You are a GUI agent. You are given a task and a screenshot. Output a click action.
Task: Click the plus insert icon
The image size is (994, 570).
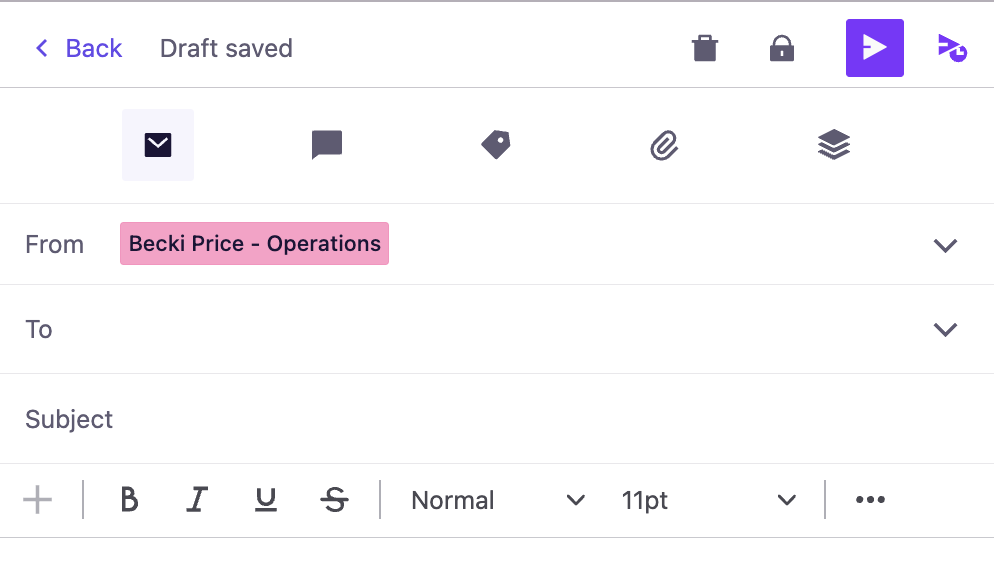pyautogui.click(x=37, y=500)
